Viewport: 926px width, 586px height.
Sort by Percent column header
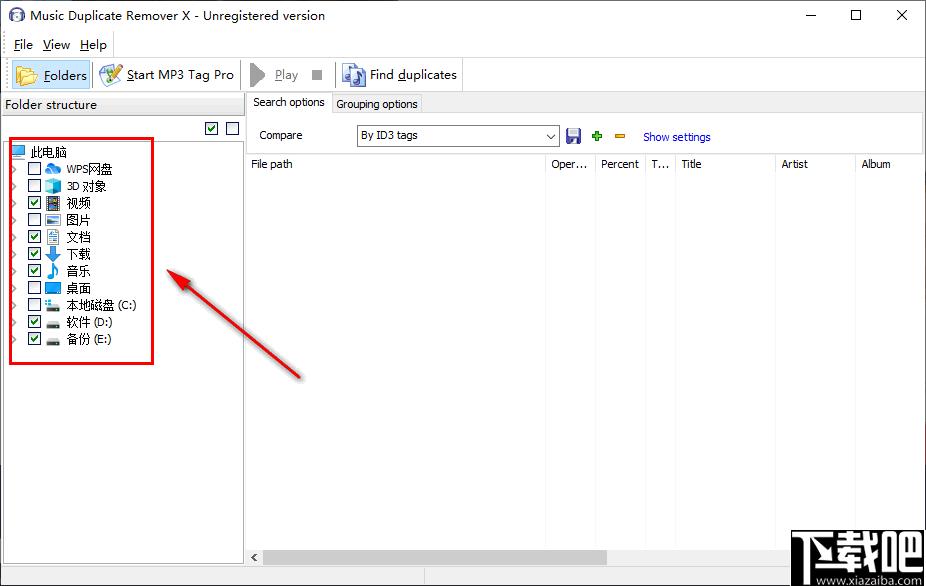click(x=620, y=164)
